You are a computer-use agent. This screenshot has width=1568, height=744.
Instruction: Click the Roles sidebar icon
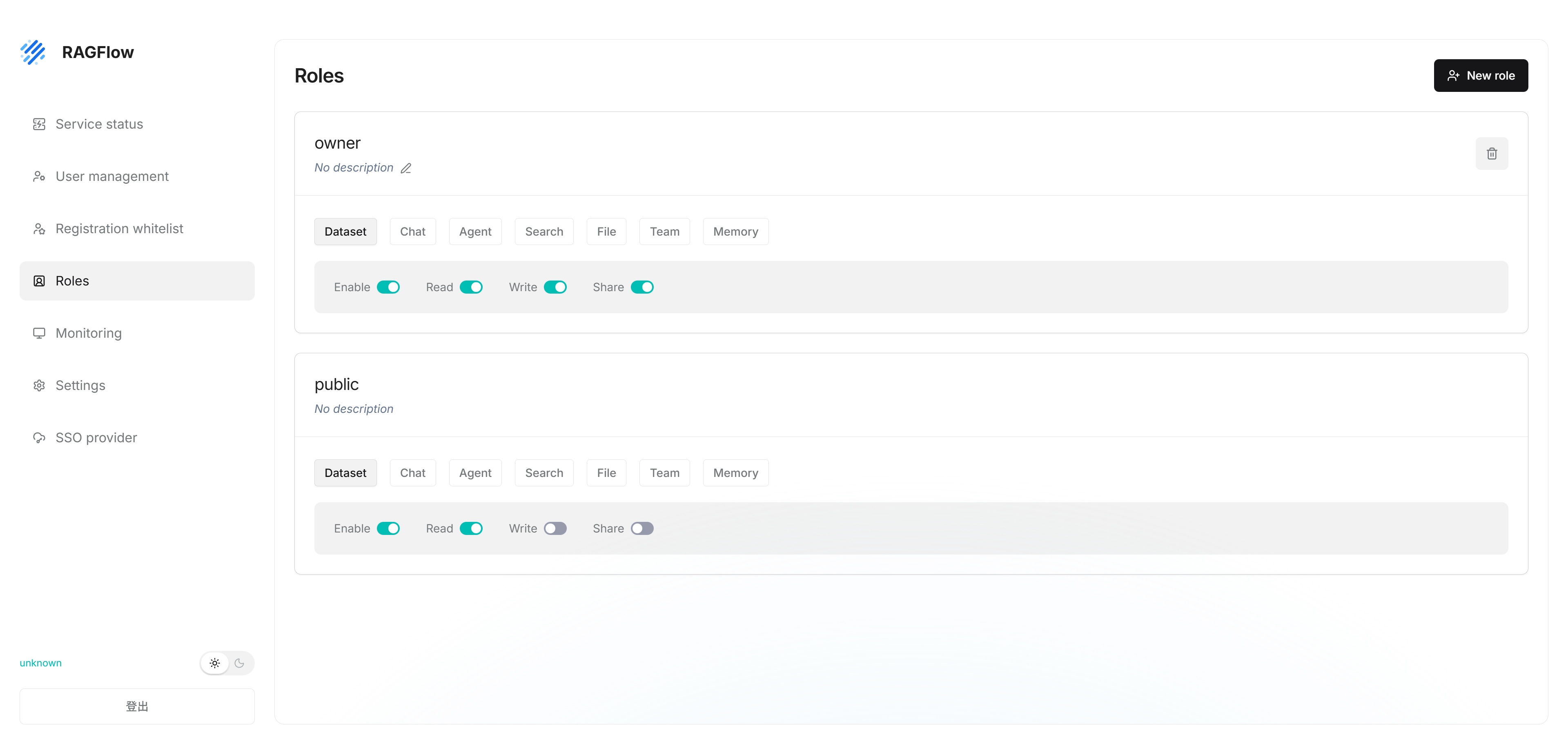click(39, 281)
